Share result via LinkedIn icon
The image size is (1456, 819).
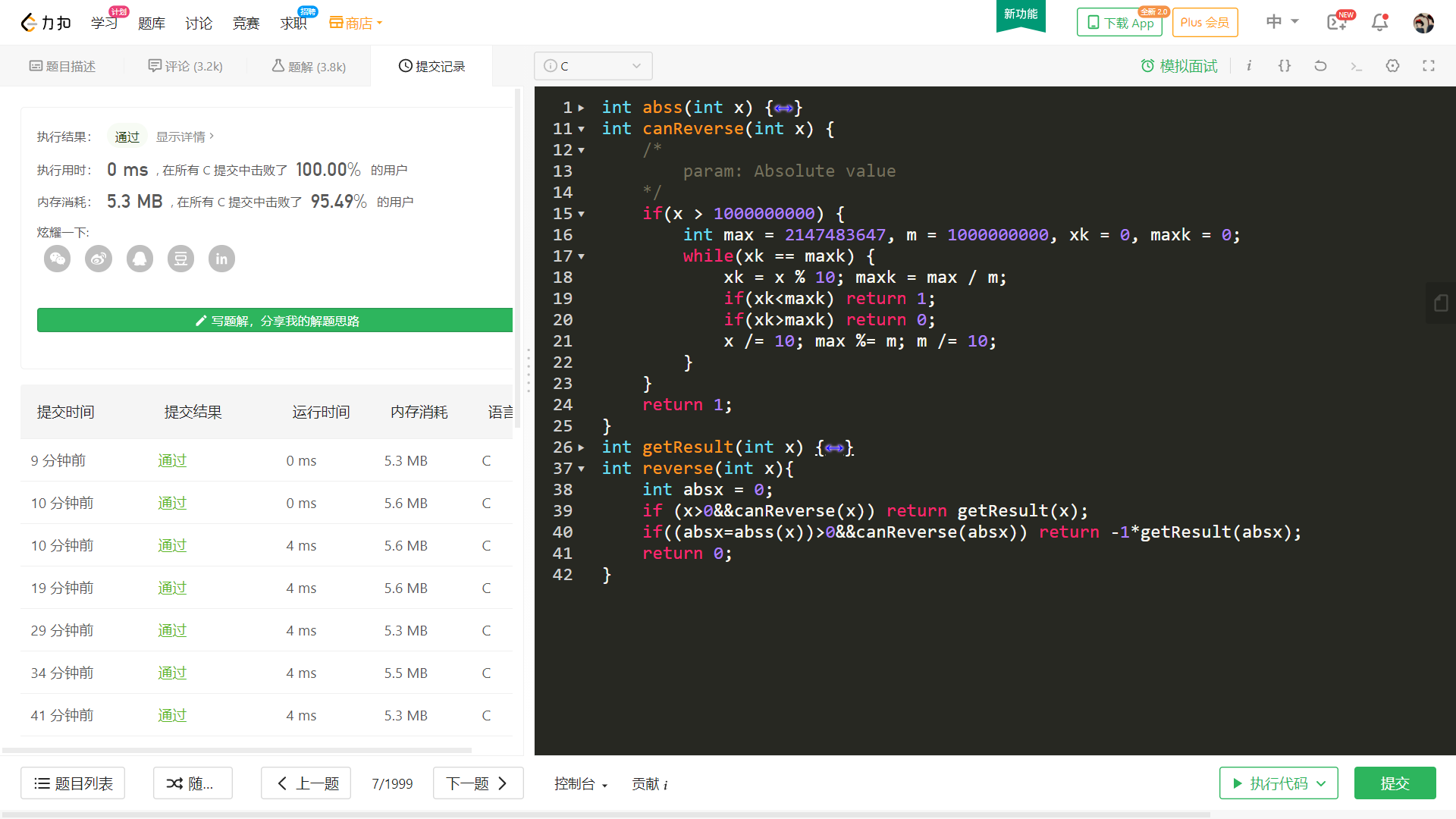tap(221, 259)
